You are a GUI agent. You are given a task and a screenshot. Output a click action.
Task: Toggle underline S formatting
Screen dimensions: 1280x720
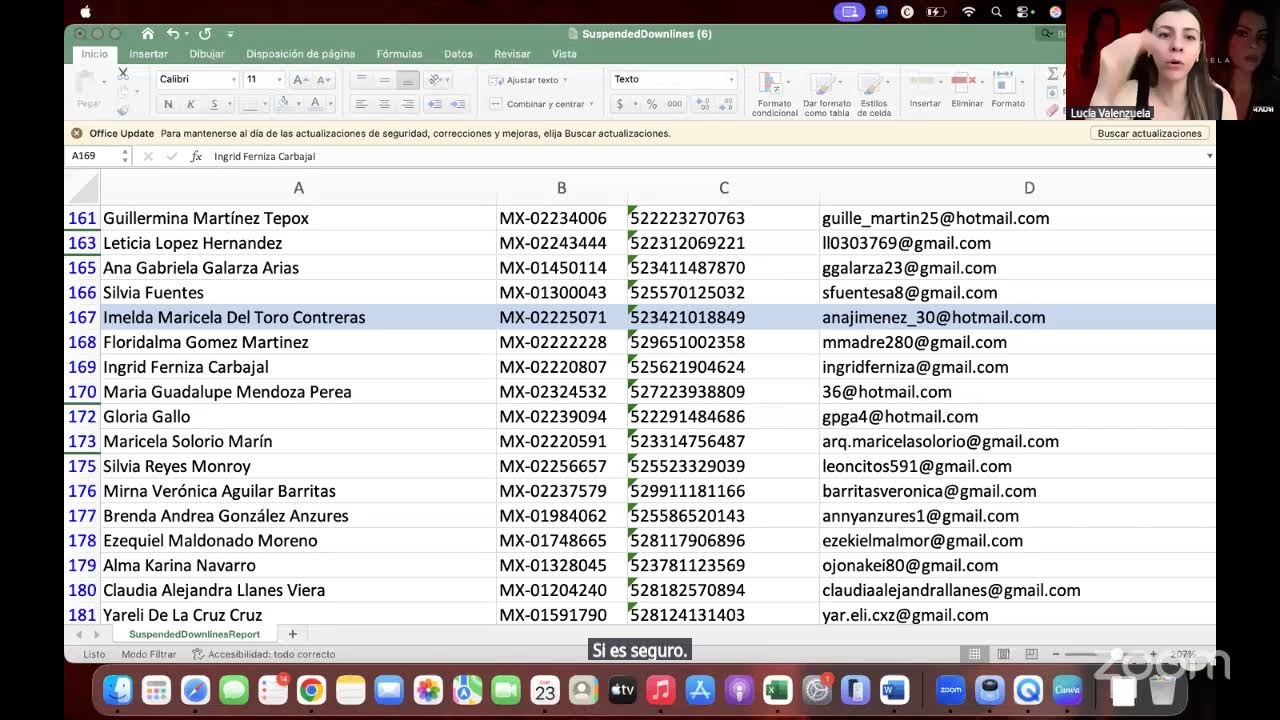coord(214,104)
